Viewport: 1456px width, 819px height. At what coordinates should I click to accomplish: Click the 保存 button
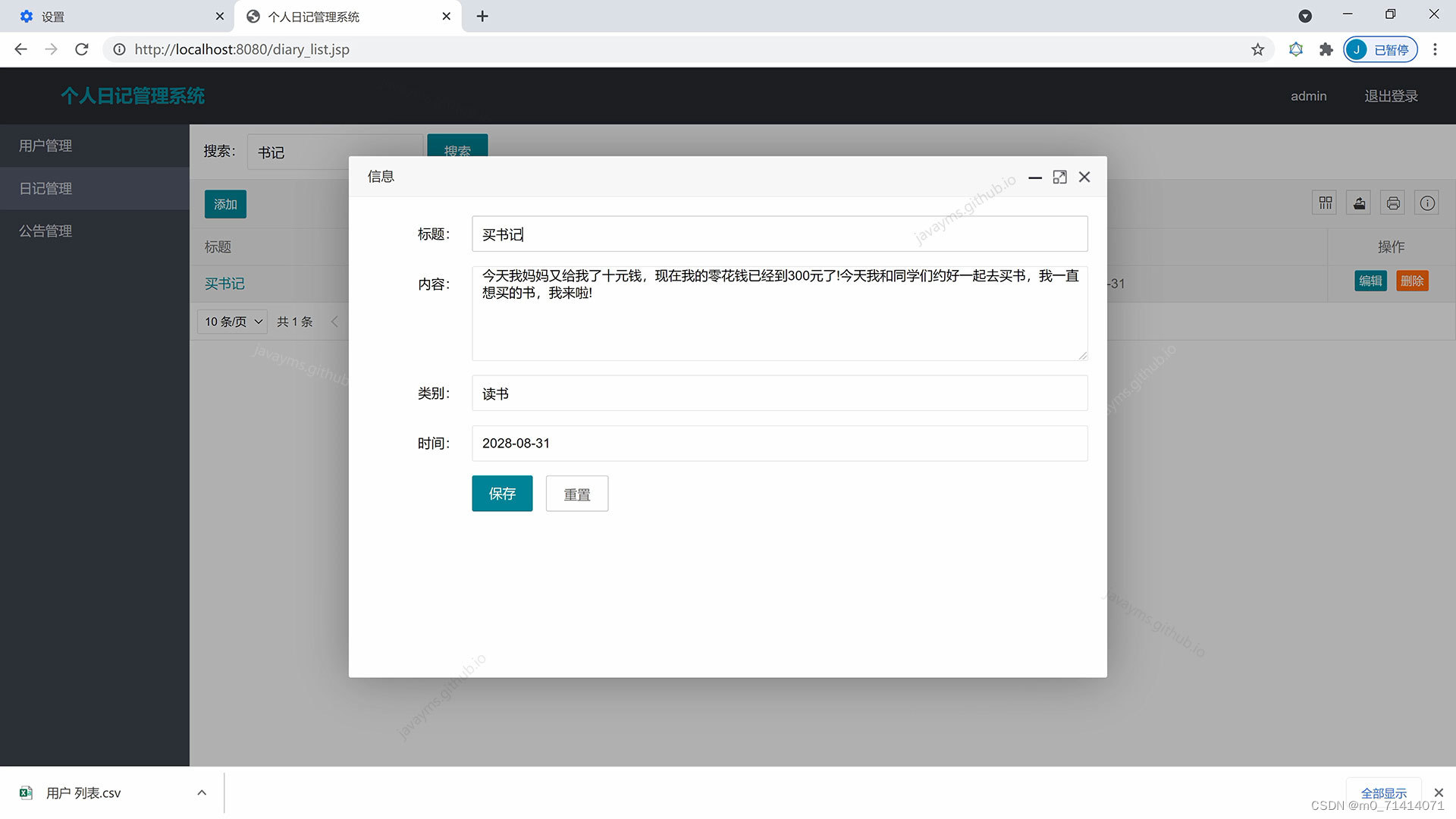pyautogui.click(x=502, y=494)
